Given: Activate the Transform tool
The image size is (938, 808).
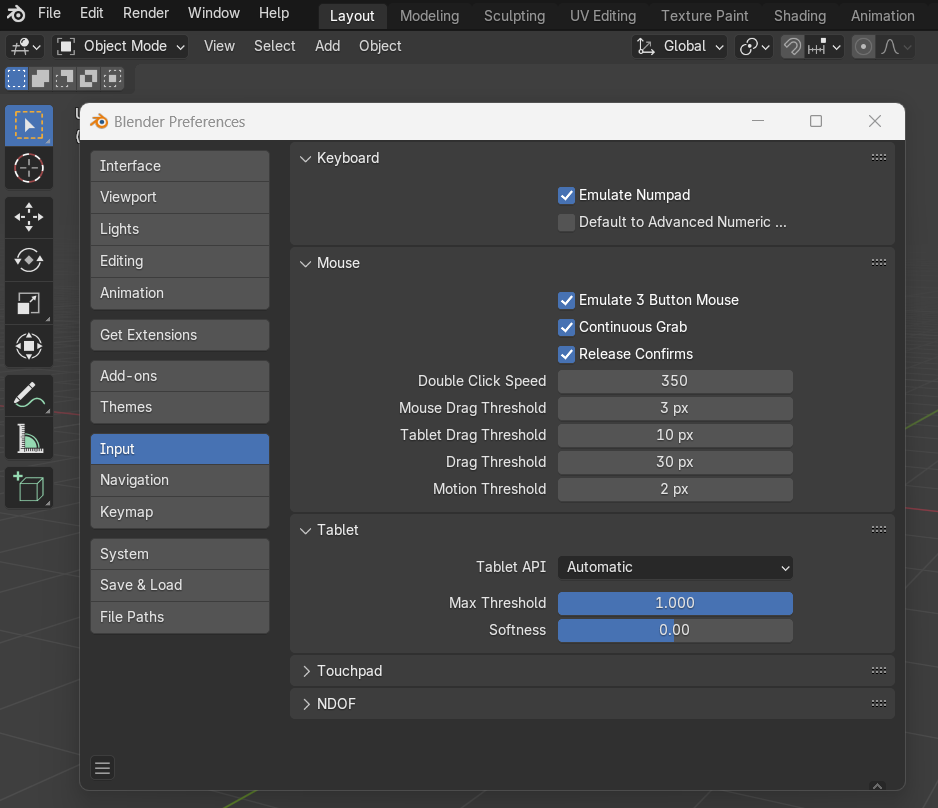Looking at the screenshot, I should 29,346.
